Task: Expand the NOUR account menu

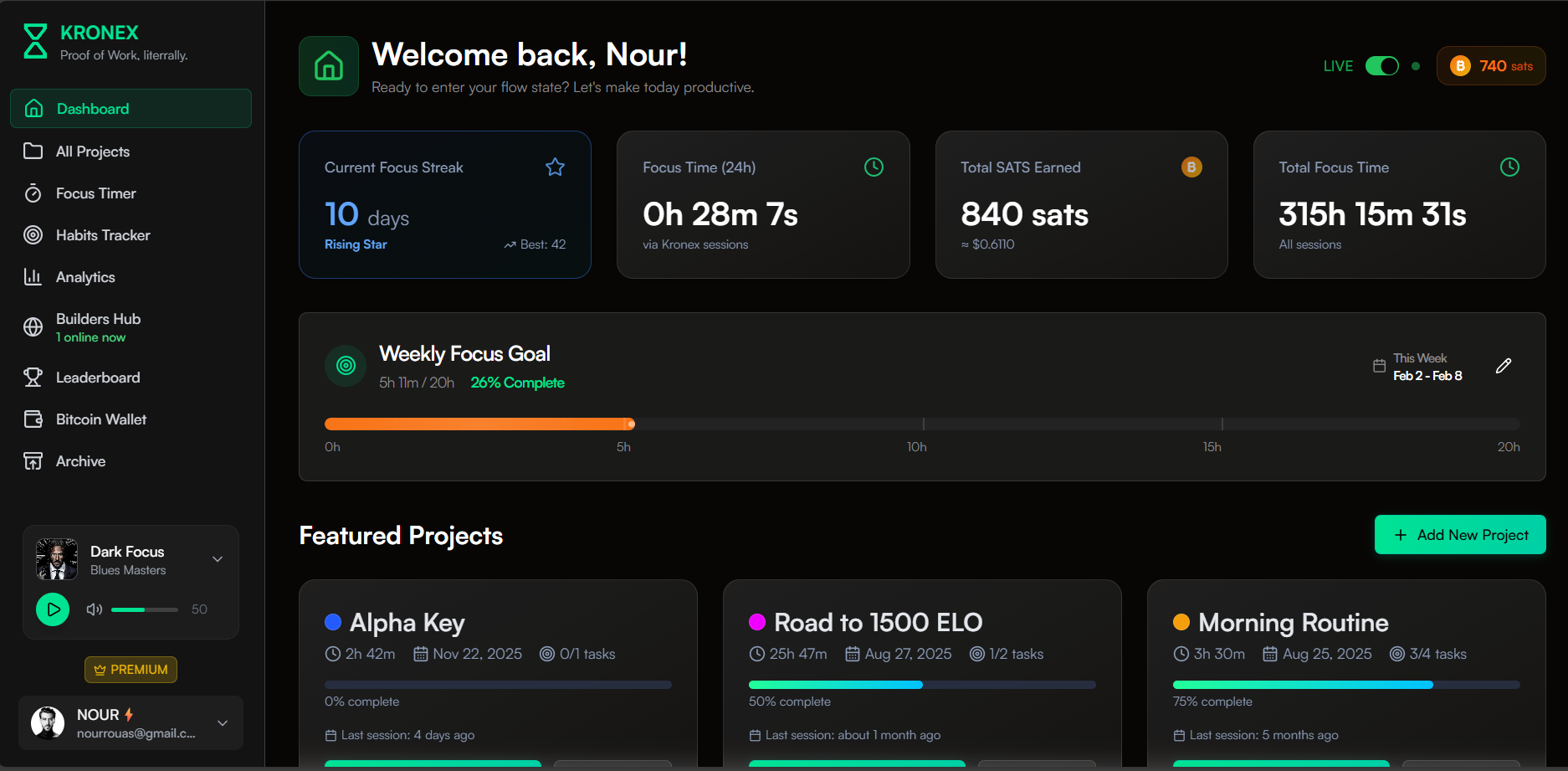Action: (x=222, y=722)
